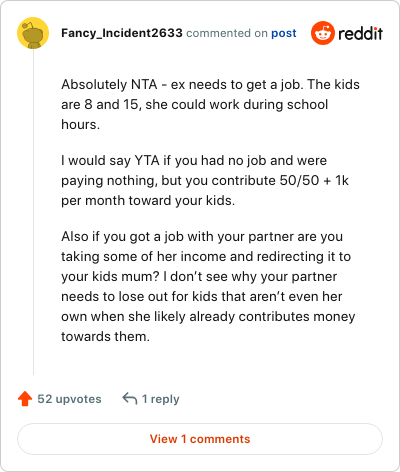Collapse thread via the vertical line
The width and height of the screenshot is (400, 472).
[x=33, y=212]
